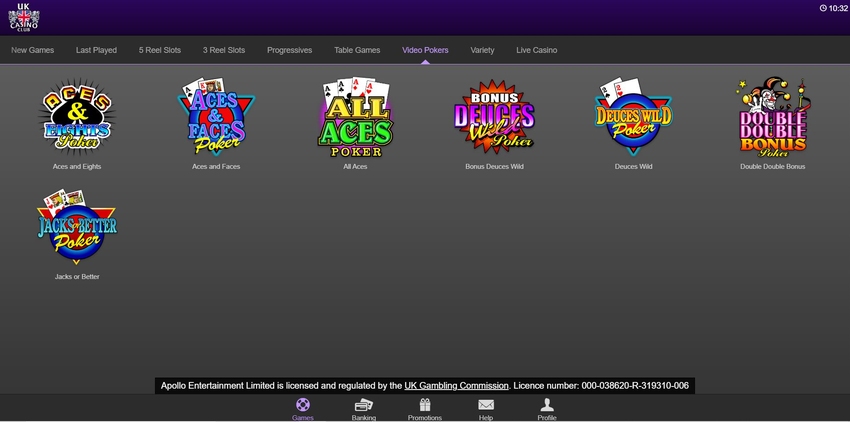Open the Promotions gift icon
850x422 pixels.
(x=425, y=405)
